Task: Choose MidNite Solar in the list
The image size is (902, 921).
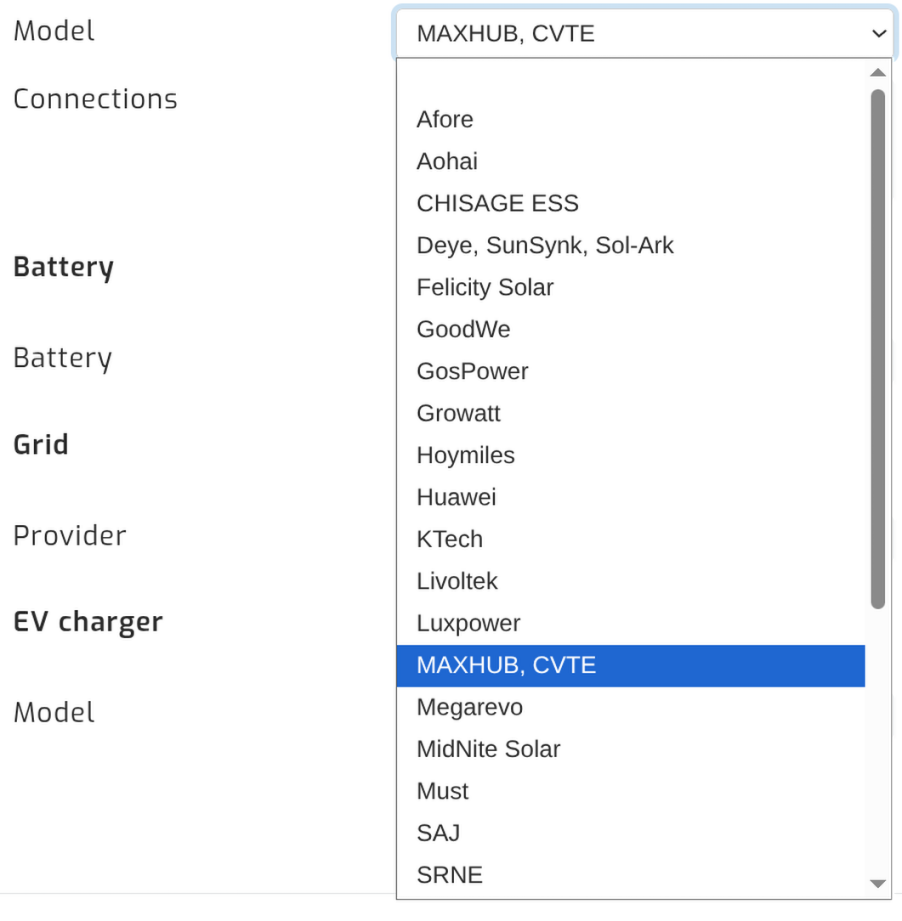Action: pyautogui.click(x=631, y=749)
